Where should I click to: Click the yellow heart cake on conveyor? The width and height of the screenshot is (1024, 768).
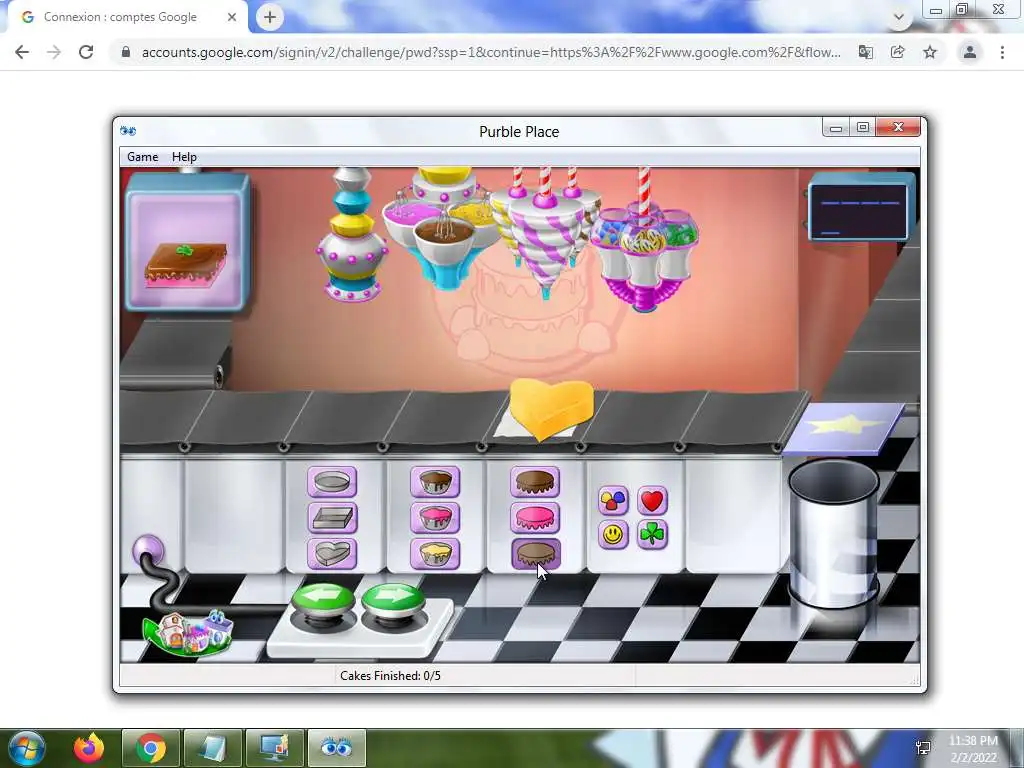click(551, 408)
